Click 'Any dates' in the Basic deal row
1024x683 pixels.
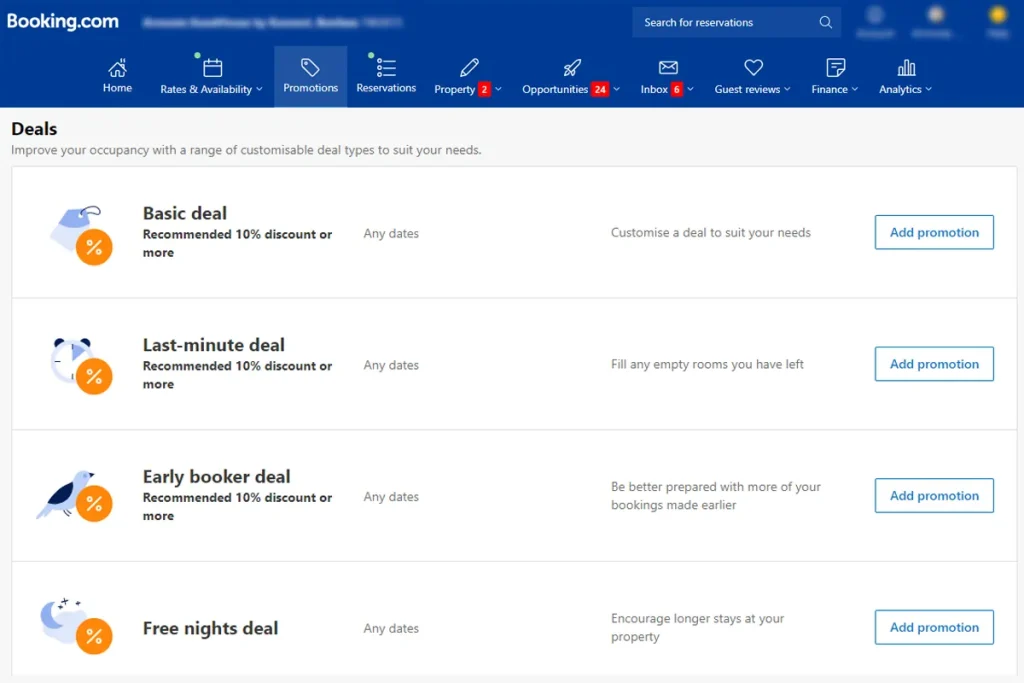pos(391,233)
